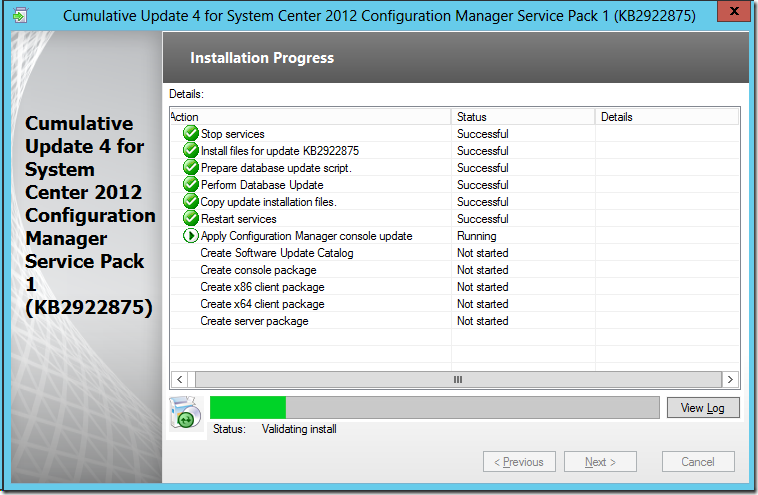Image resolution: width=758 pixels, height=495 pixels.
Task: Click the green checkmark next to Restart services
Action: pyautogui.click(x=191, y=219)
